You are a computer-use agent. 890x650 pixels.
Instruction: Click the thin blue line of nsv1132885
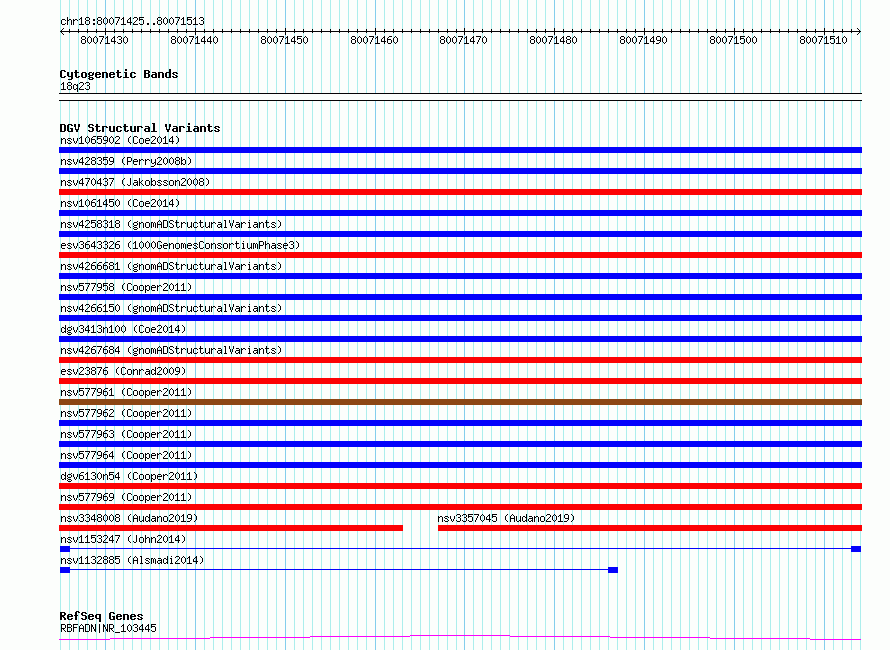[339, 570]
